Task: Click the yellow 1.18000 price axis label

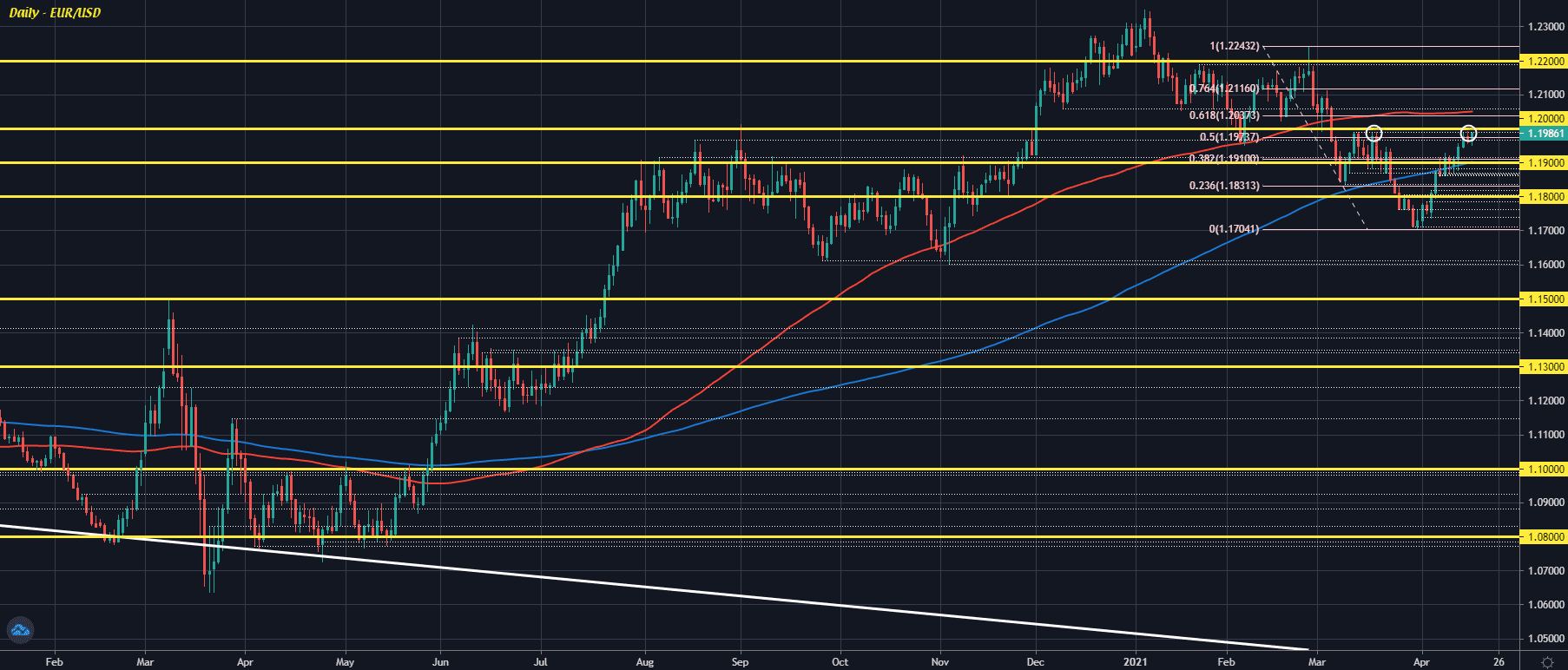Action: 1545,197
